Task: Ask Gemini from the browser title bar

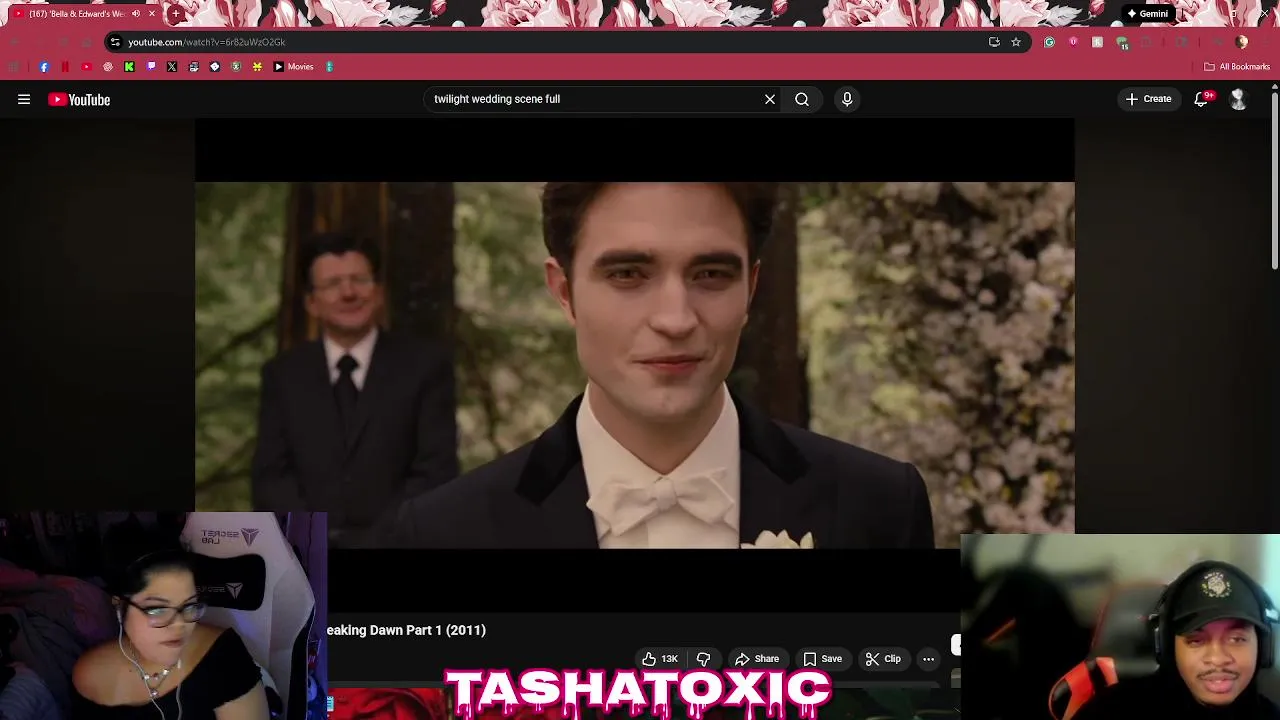Action: click(x=1147, y=14)
